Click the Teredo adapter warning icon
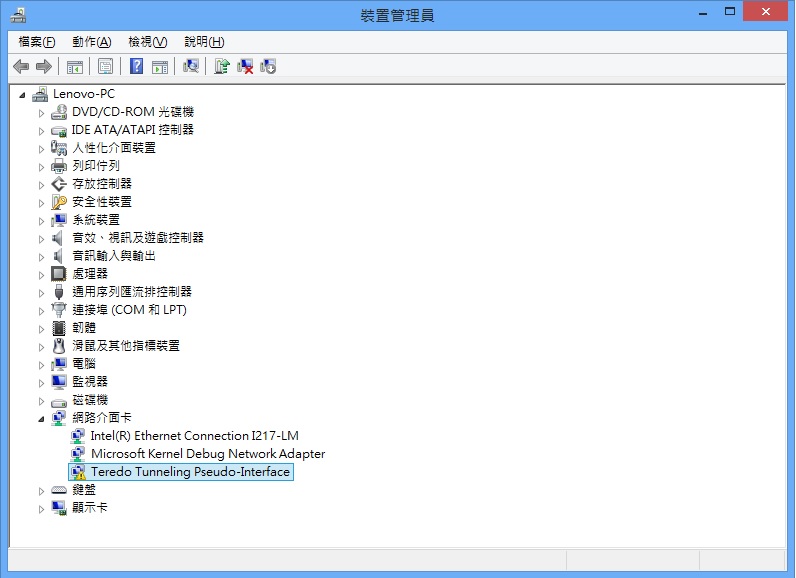 tap(78, 472)
